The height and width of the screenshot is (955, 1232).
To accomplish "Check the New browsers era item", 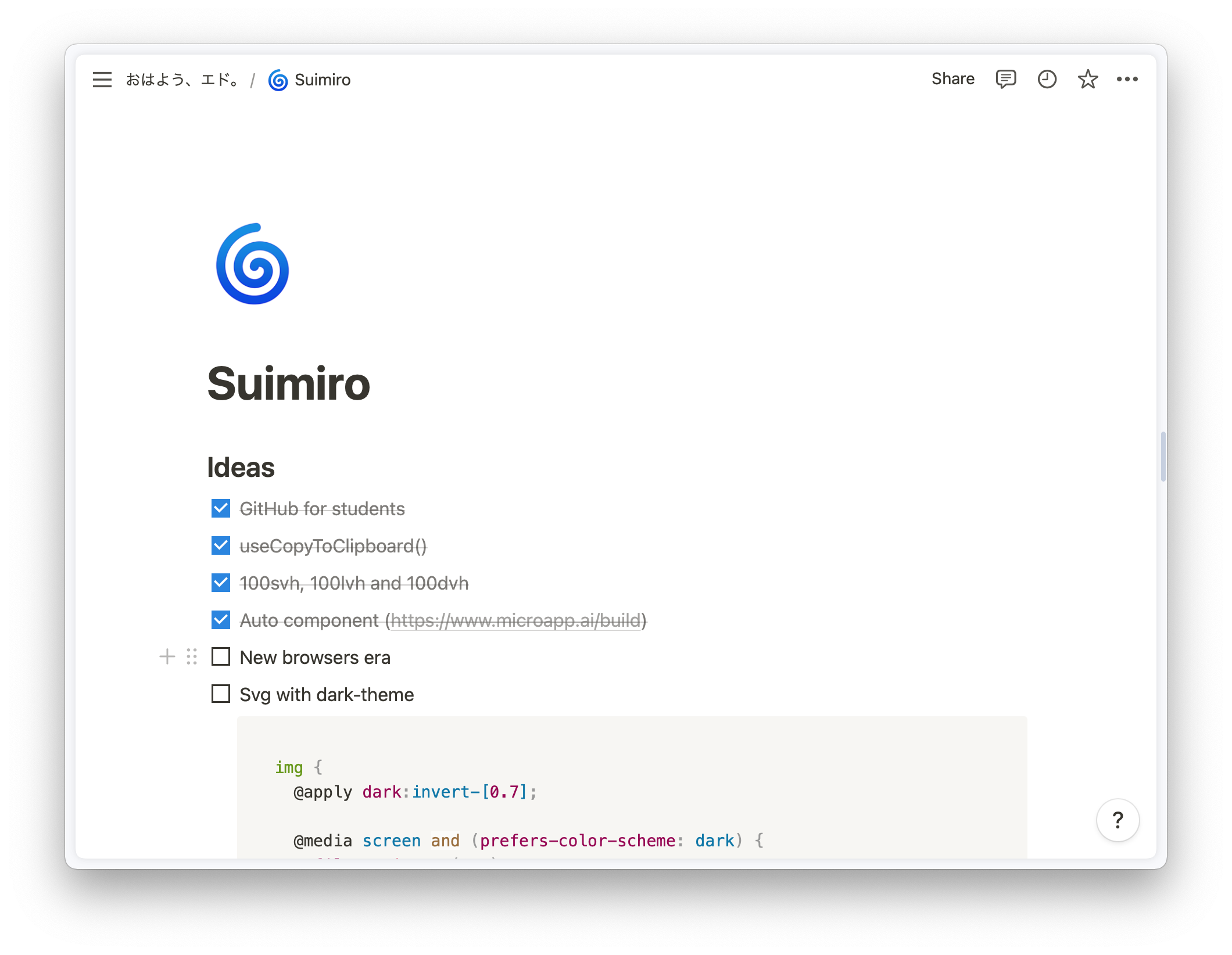I will pos(221,657).
